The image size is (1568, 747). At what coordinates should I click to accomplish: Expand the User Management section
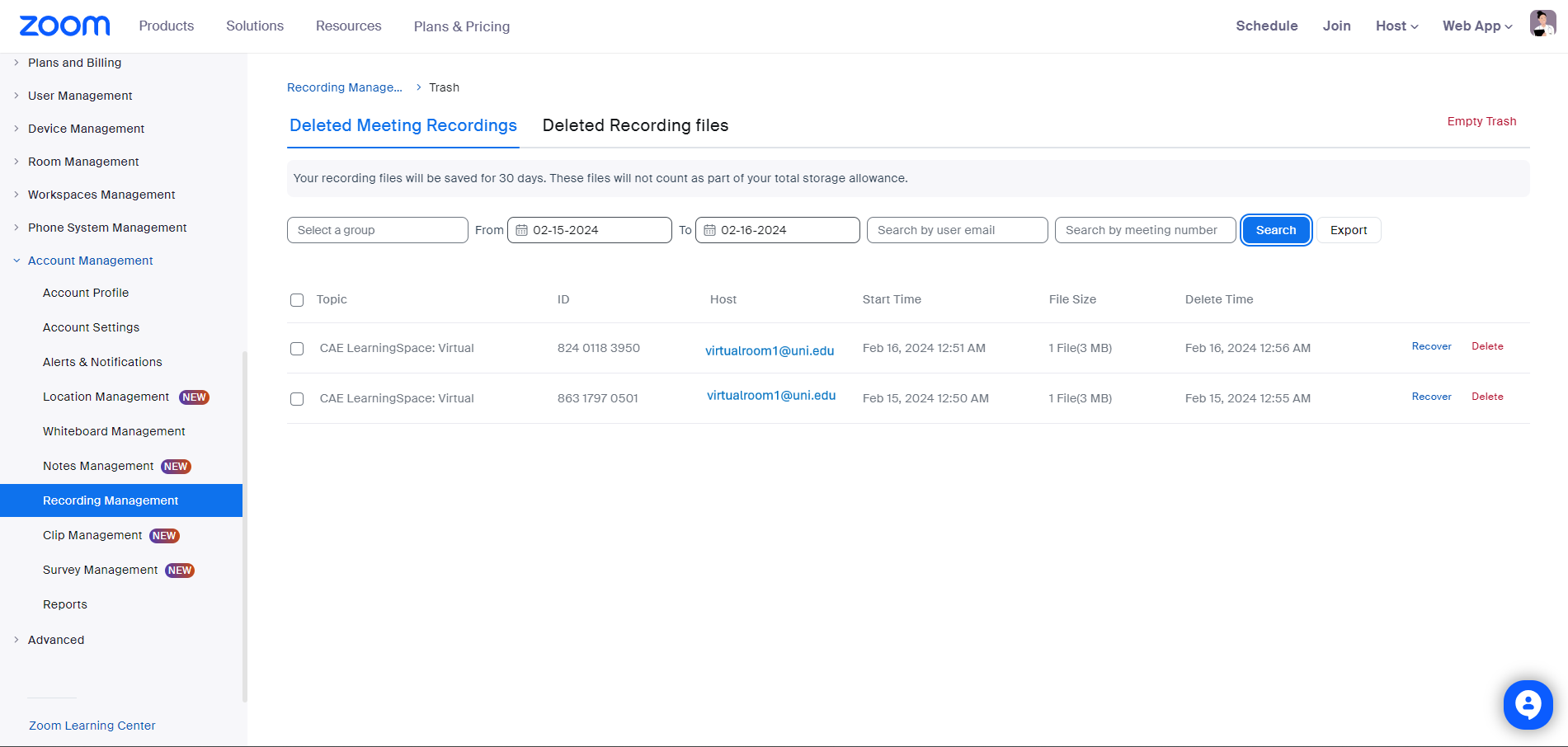pos(80,96)
